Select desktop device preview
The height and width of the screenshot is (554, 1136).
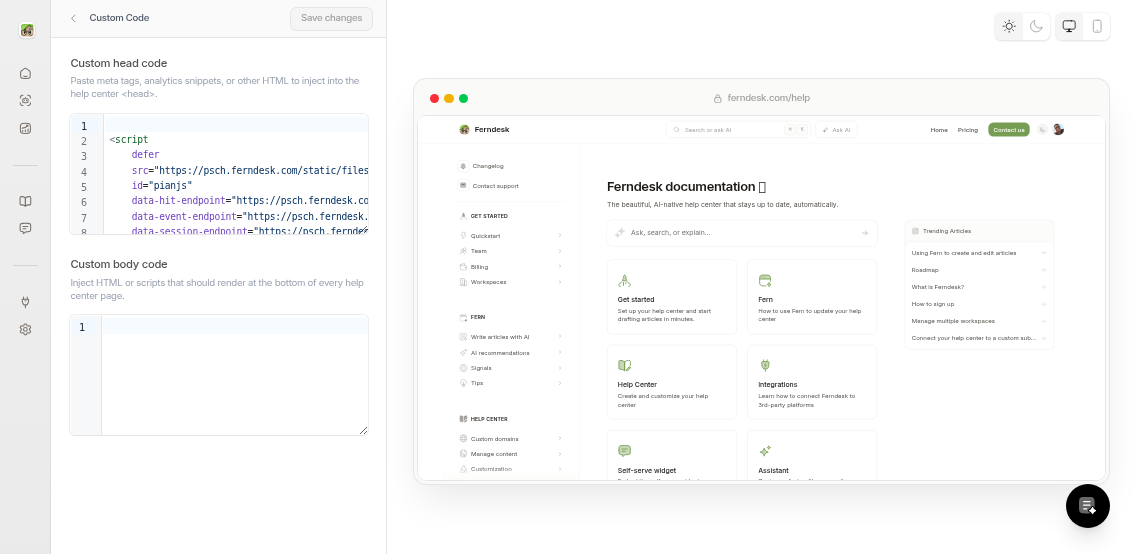point(1069,27)
